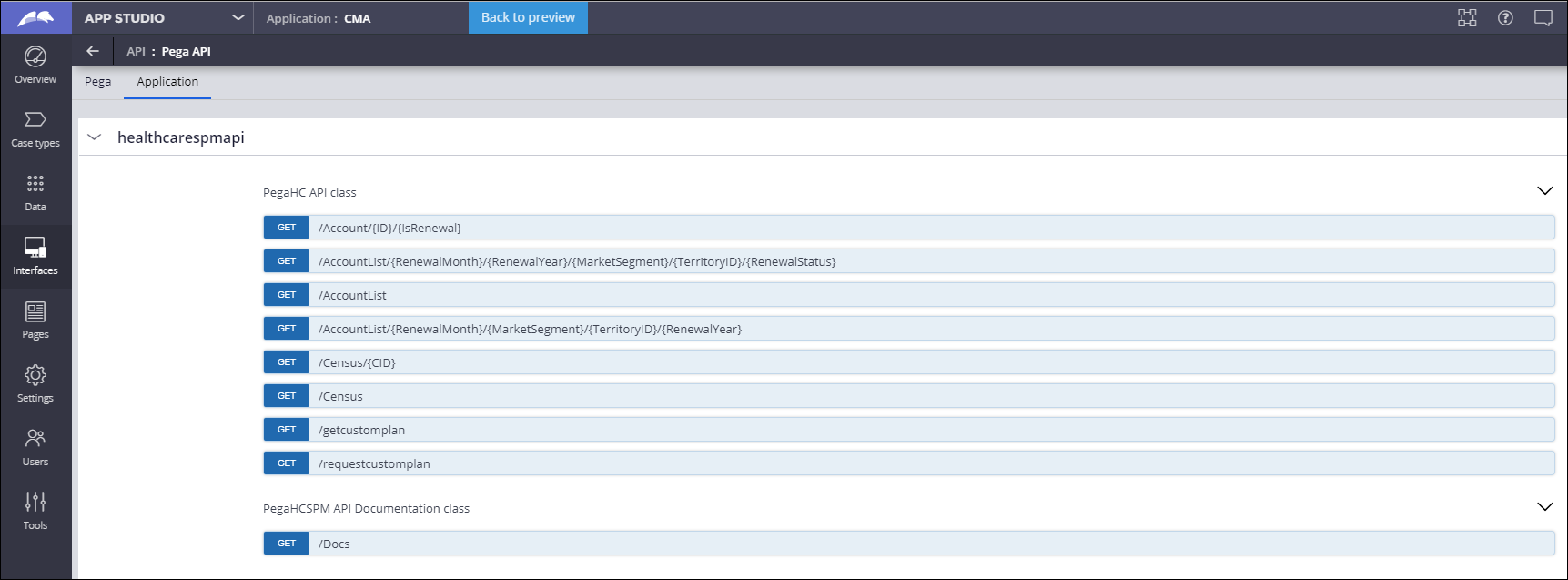Expand the GET /getcustomplan endpoint row
The height and width of the screenshot is (580, 1568).
tap(361, 430)
